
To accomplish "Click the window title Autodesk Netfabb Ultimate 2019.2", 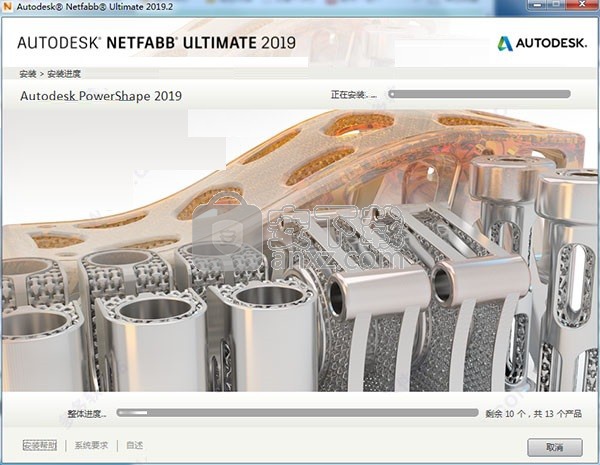I will pos(95,7).
